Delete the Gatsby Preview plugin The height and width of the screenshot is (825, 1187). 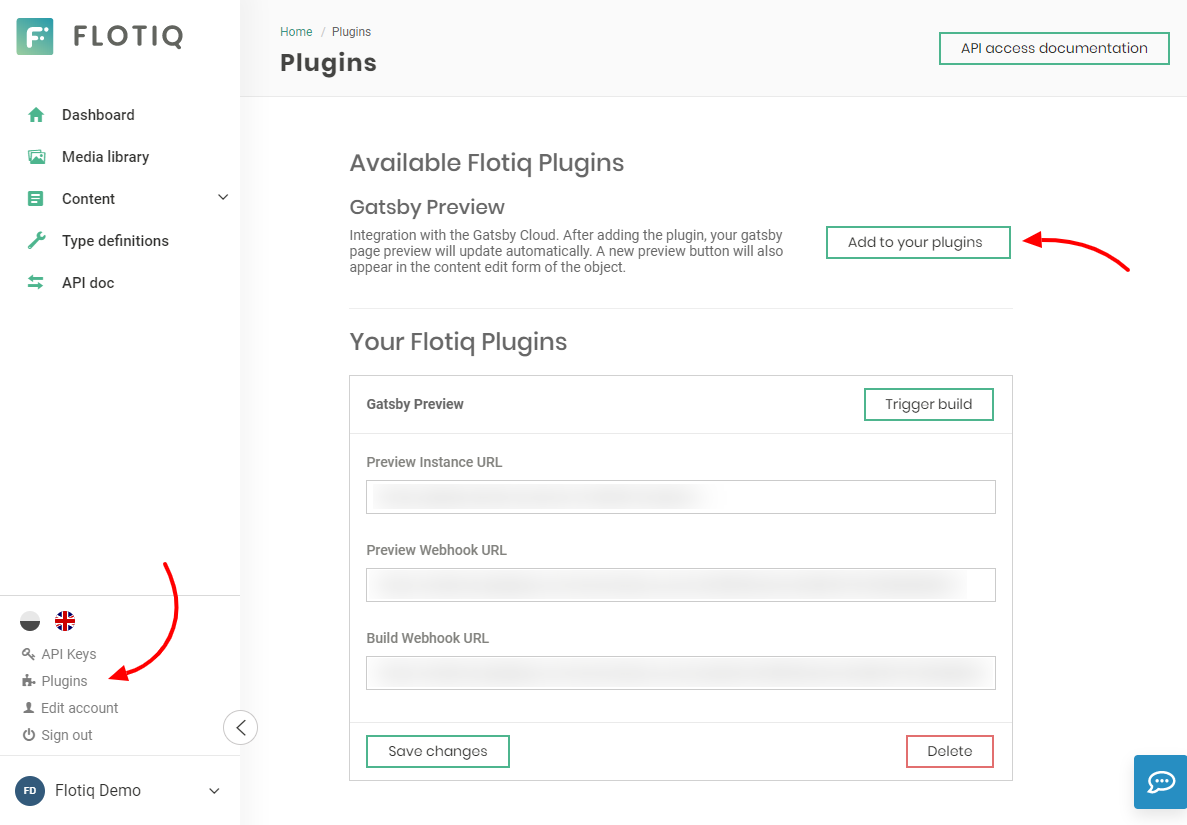949,752
